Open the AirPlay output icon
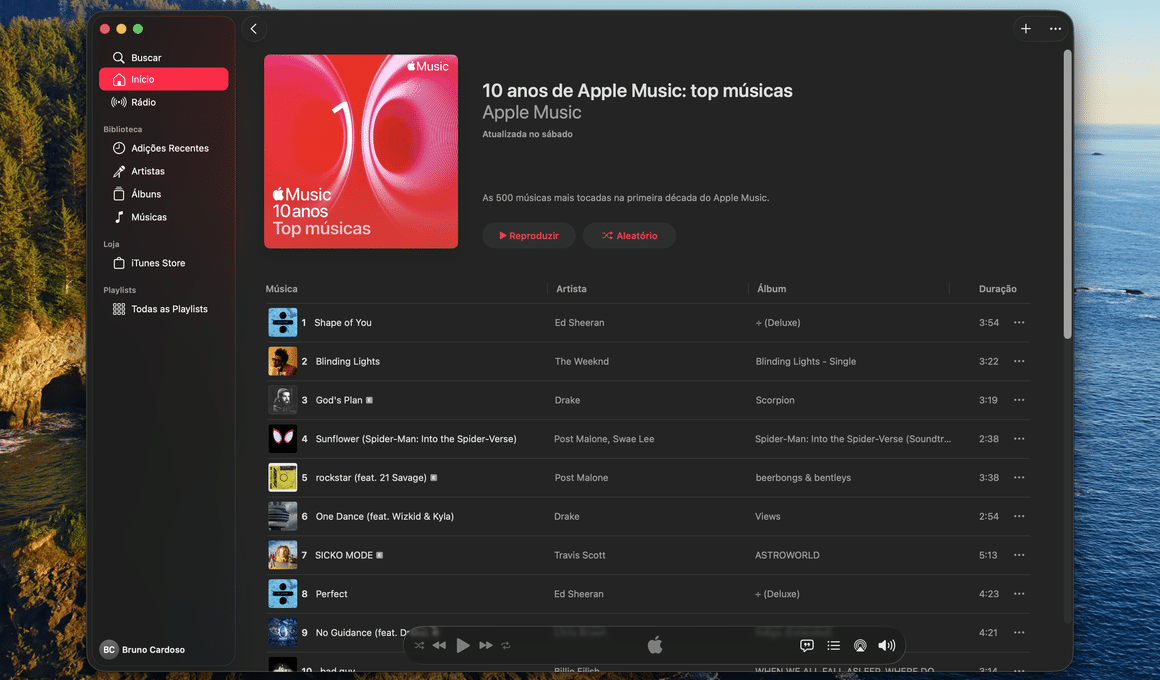Image resolution: width=1160 pixels, height=680 pixels. coord(860,645)
